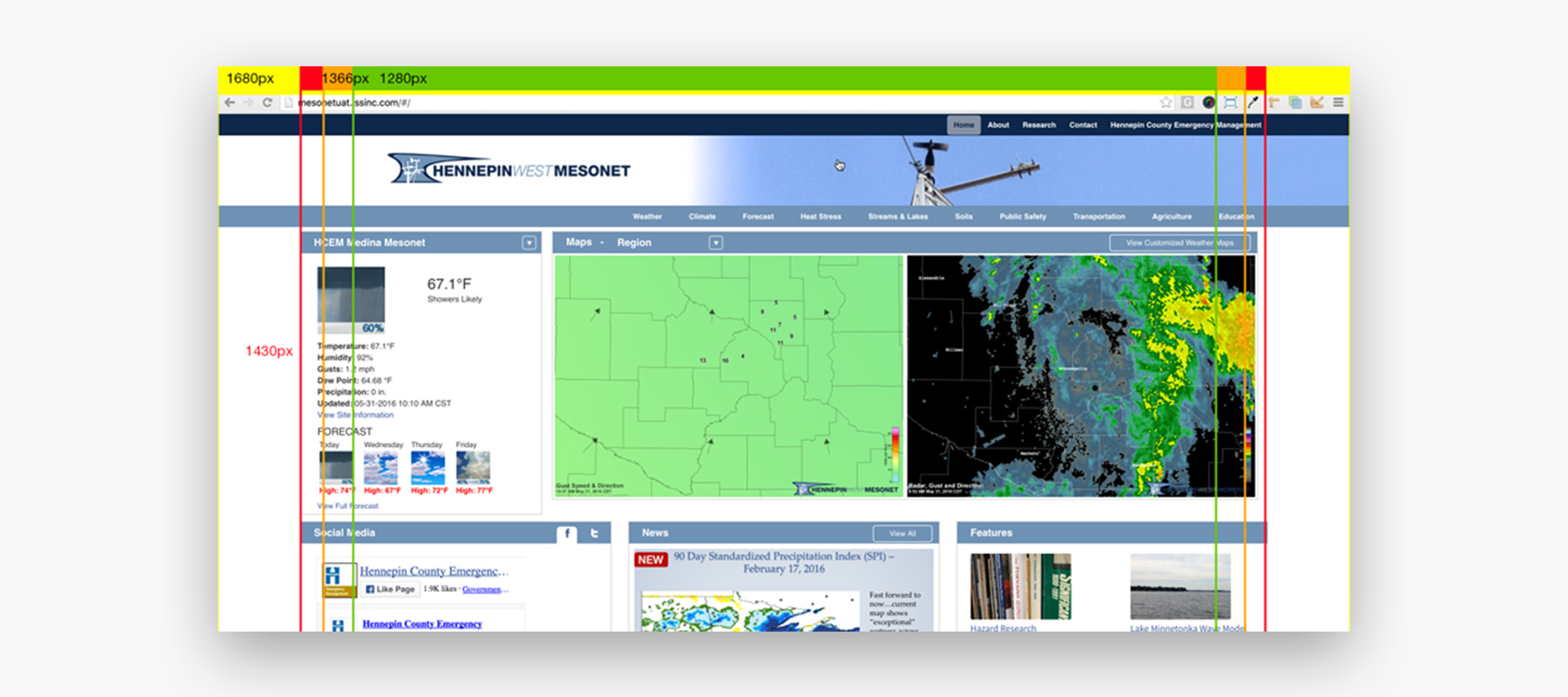Viewport: 1568px width, 697px height.
Task: Click the Wednesday forecast thumbnail
Action: pyautogui.click(x=381, y=468)
